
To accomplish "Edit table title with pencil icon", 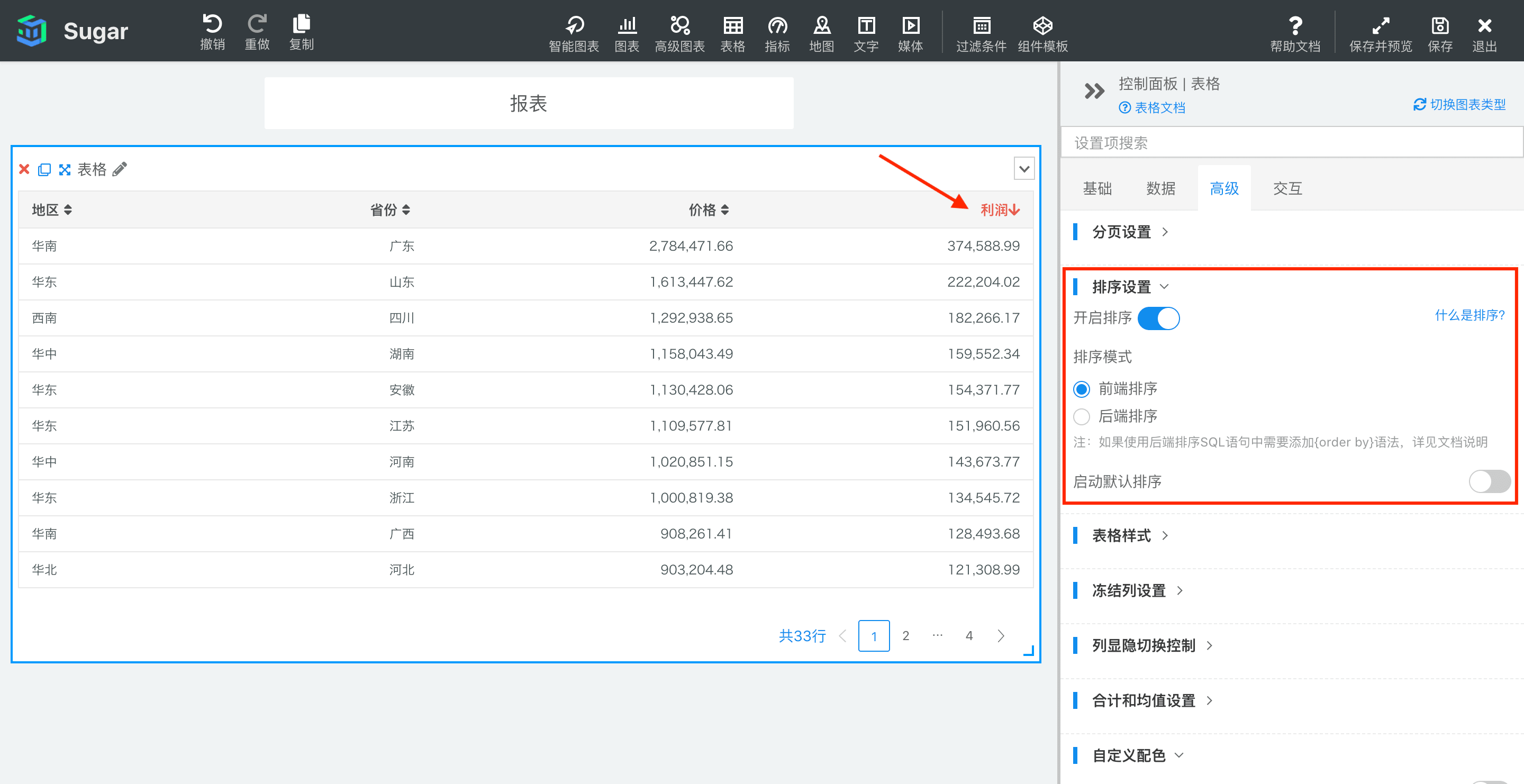I will coord(120,170).
